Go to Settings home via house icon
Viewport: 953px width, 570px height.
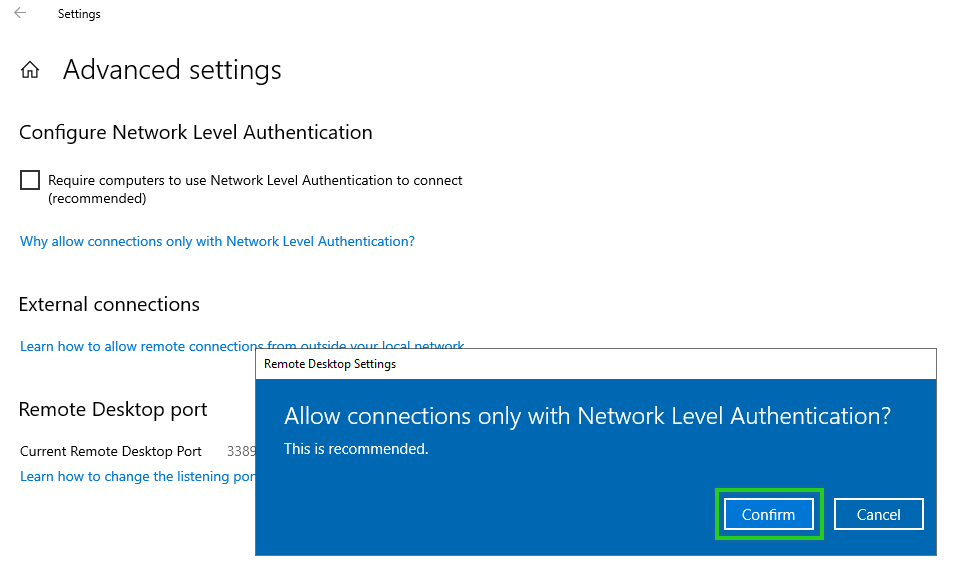[x=30, y=70]
